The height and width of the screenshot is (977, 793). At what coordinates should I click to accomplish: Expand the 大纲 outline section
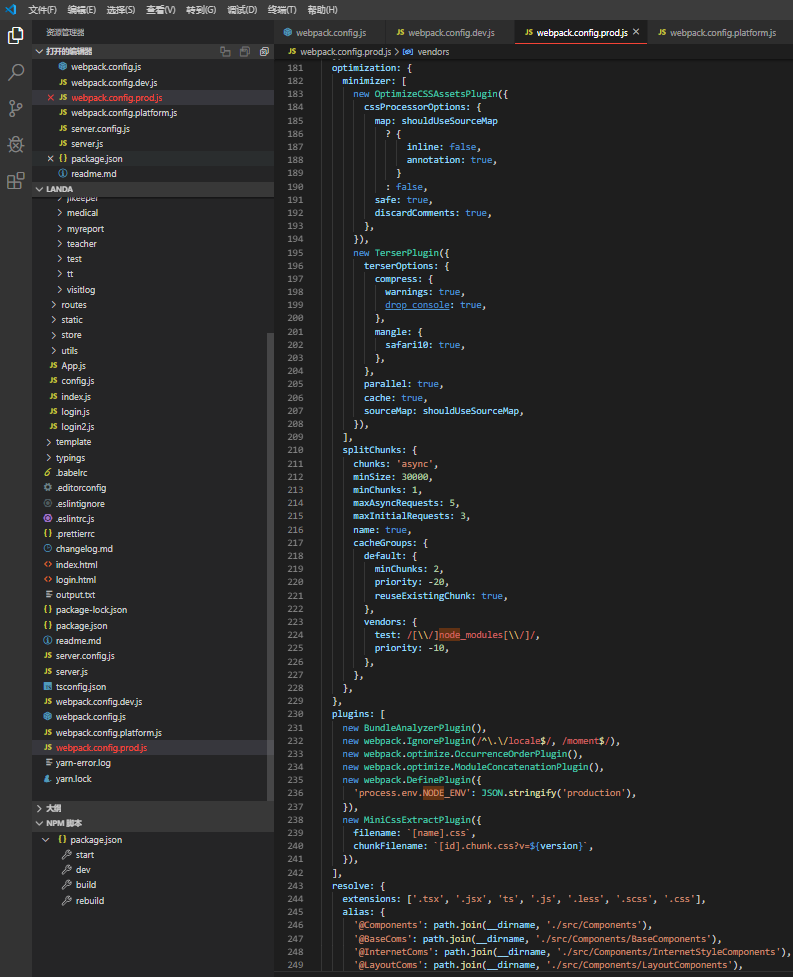[x=153, y=808]
